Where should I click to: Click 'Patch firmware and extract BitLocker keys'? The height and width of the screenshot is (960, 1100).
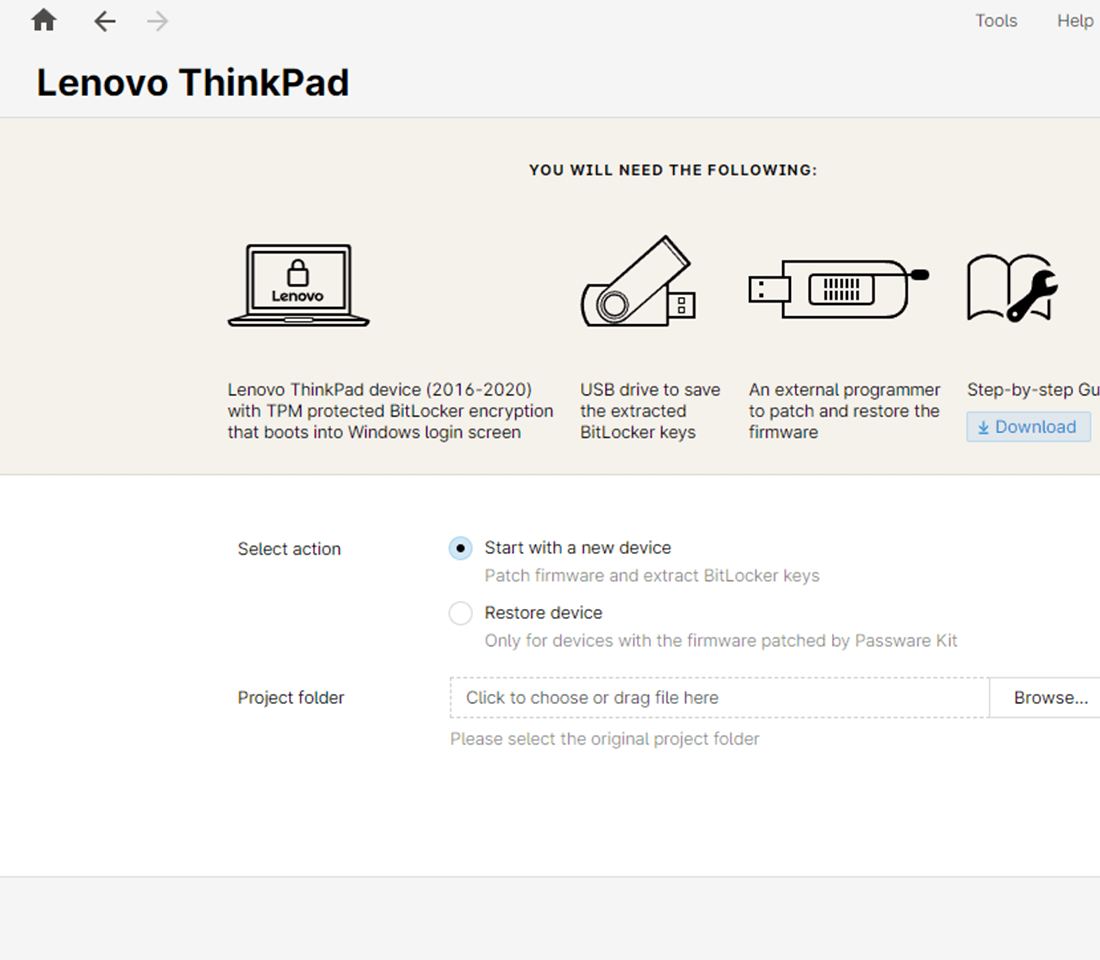coord(652,575)
